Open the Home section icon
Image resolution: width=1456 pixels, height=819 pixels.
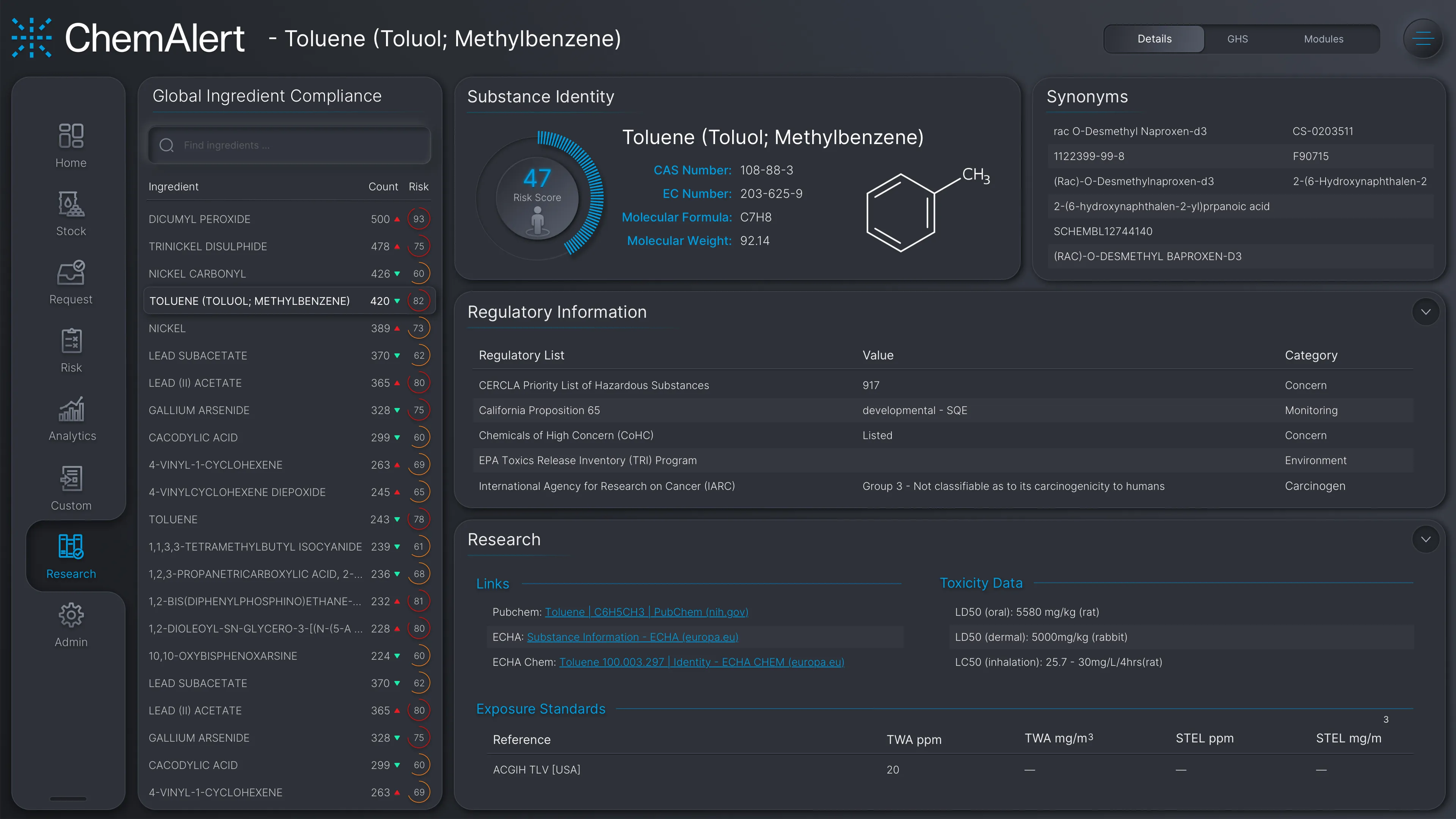(71, 136)
